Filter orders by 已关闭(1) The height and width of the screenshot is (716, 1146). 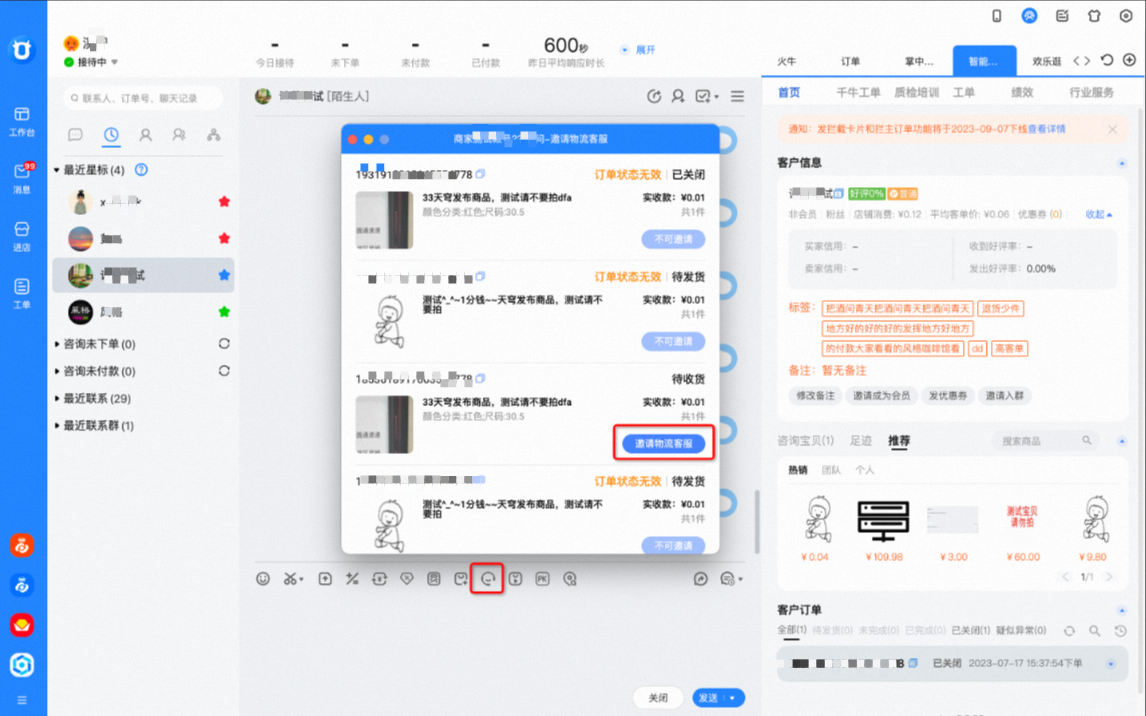pyautogui.click(x=971, y=631)
